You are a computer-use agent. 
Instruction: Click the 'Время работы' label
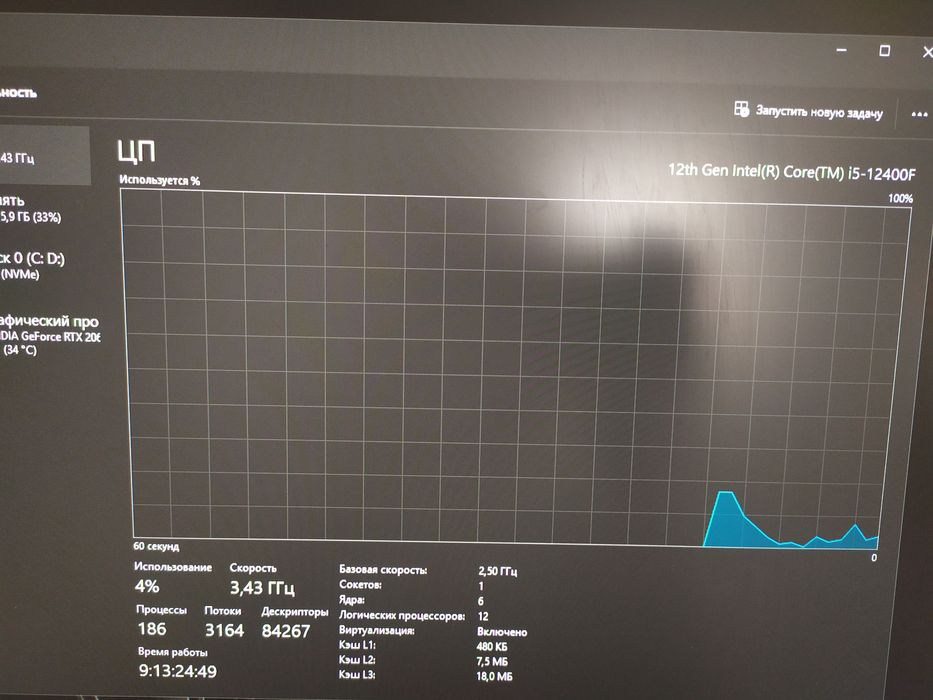coord(173,652)
